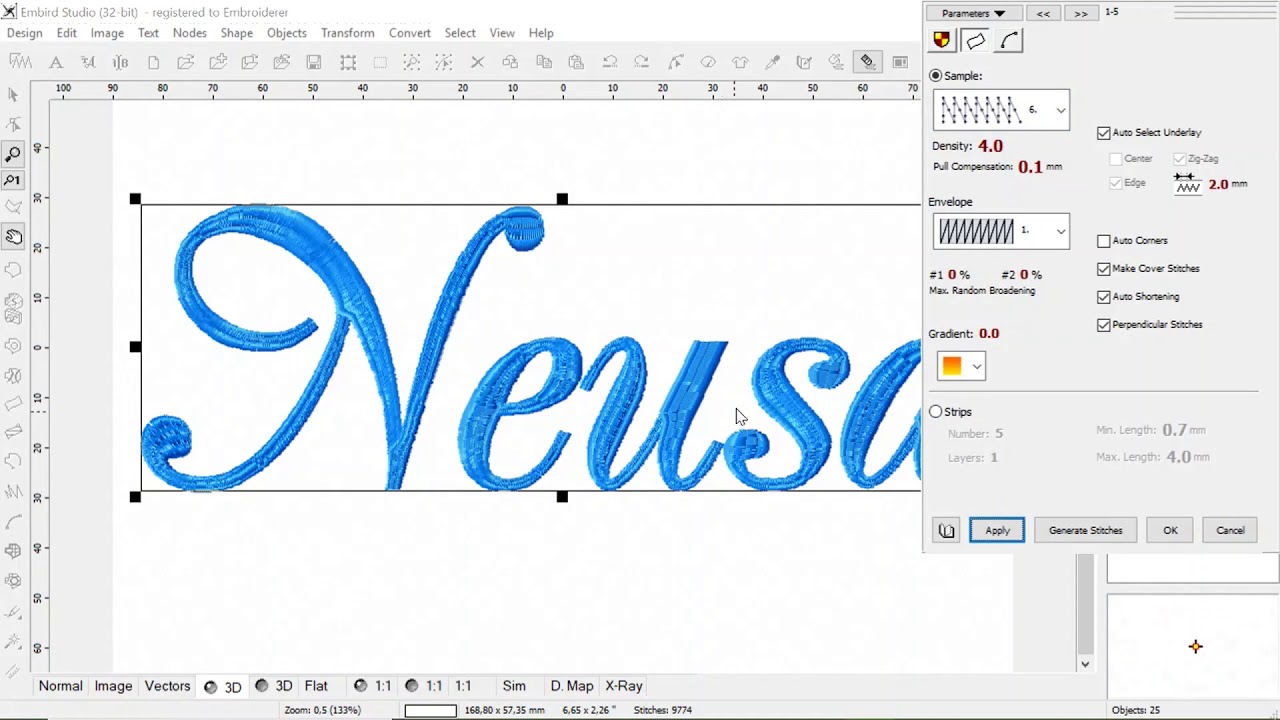Viewport: 1280px width, 720px height.
Task: Click Sim view mode button
Action: [514, 686]
